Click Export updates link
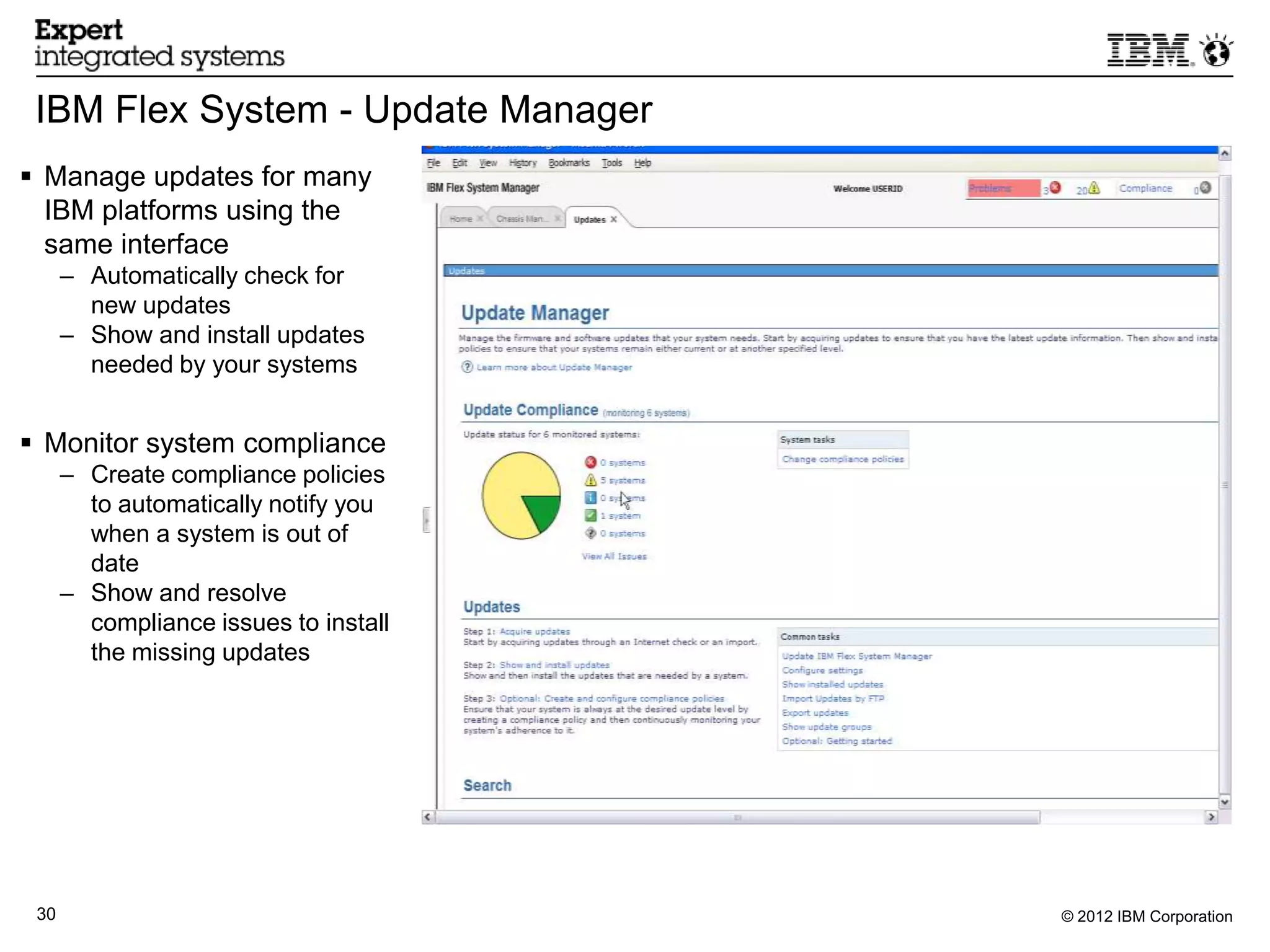The width and height of the screenshot is (1270, 952). click(x=815, y=713)
